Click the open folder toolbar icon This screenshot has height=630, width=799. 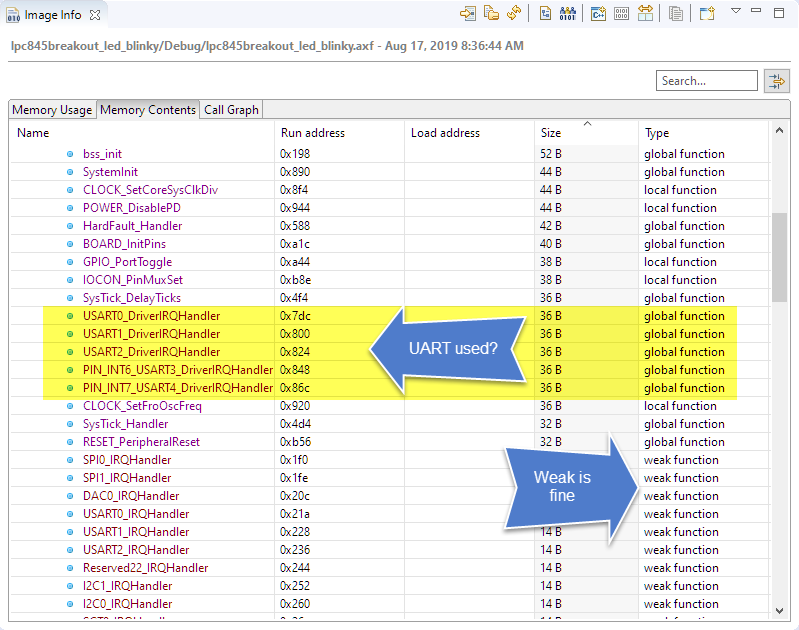coord(491,13)
